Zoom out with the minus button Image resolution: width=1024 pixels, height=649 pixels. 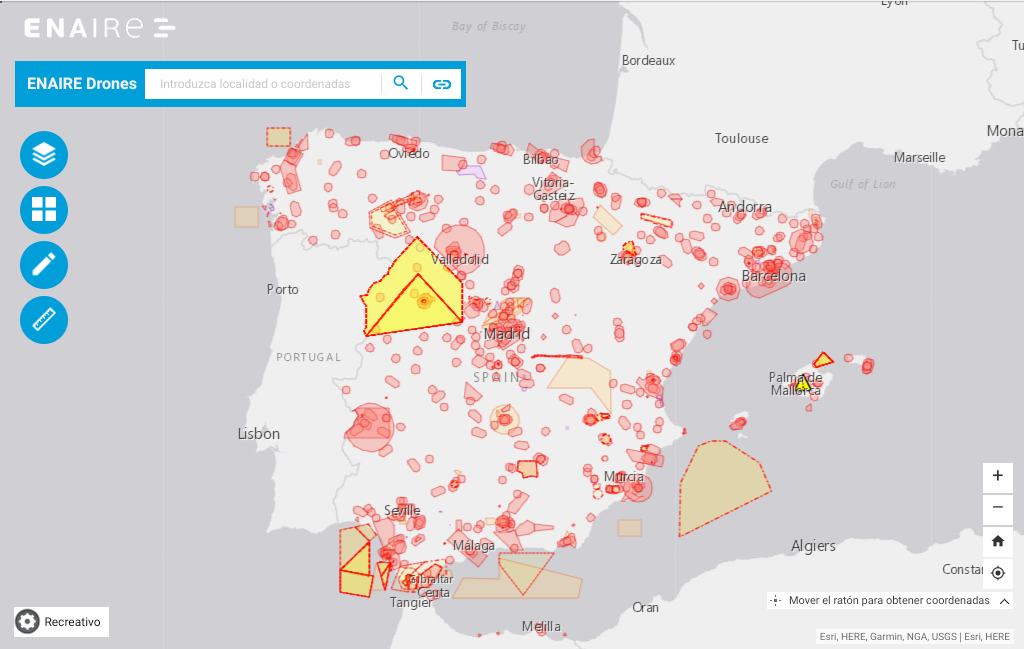pos(997,508)
